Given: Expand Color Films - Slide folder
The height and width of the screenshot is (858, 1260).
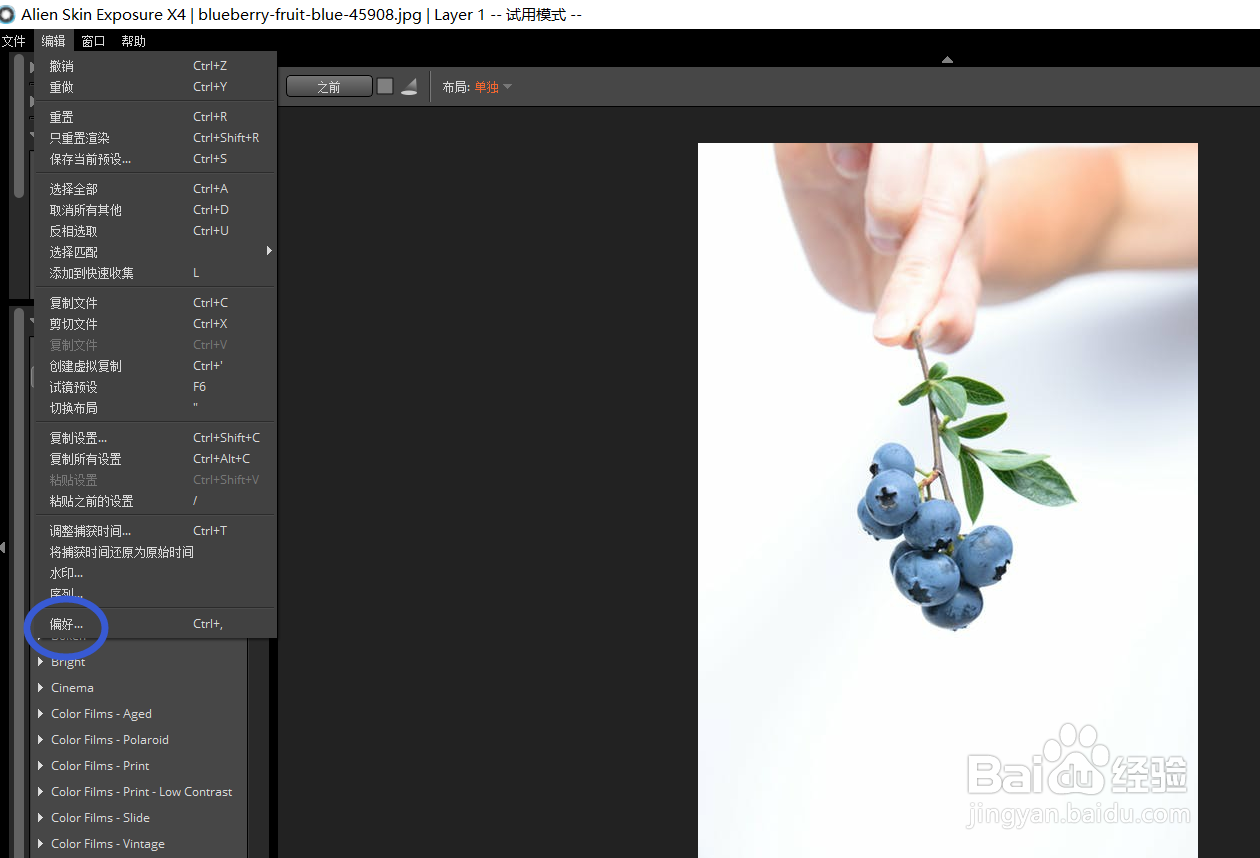Looking at the screenshot, I should [x=40, y=818].
